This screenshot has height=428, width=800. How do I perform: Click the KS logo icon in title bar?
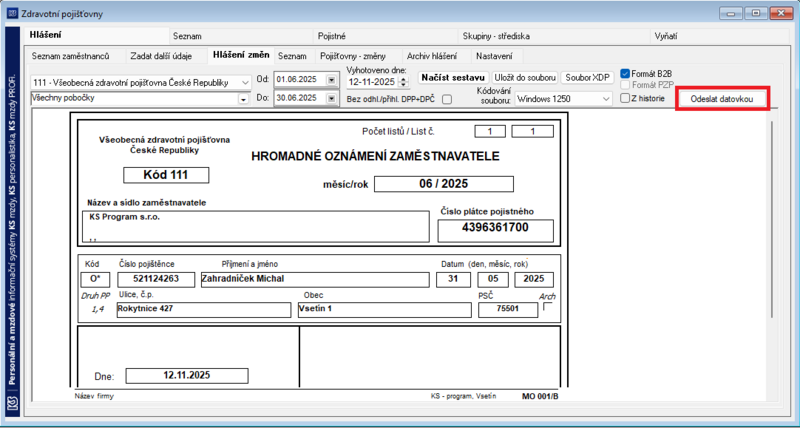(x=13, y=14)
